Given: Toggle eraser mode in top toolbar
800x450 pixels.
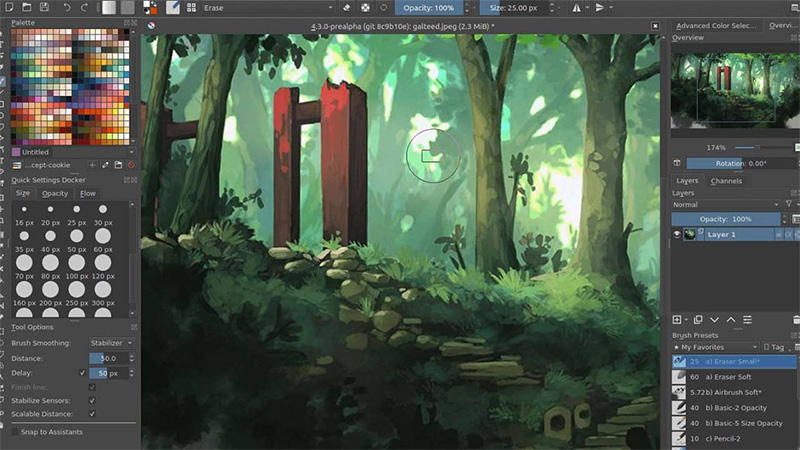Looking at the screenshot, I should [347, 8].
